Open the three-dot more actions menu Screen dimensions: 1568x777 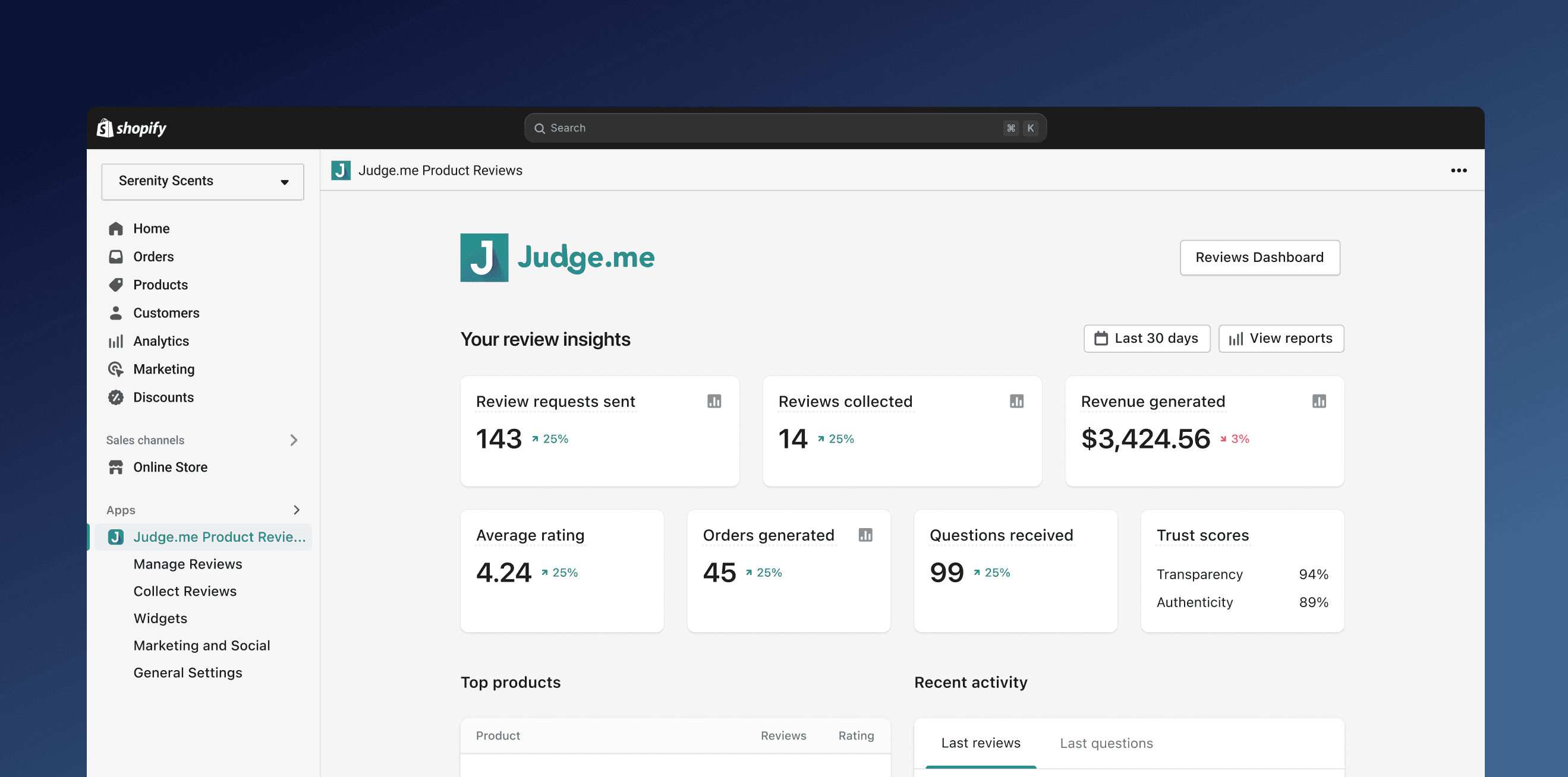pos(1459,170)
